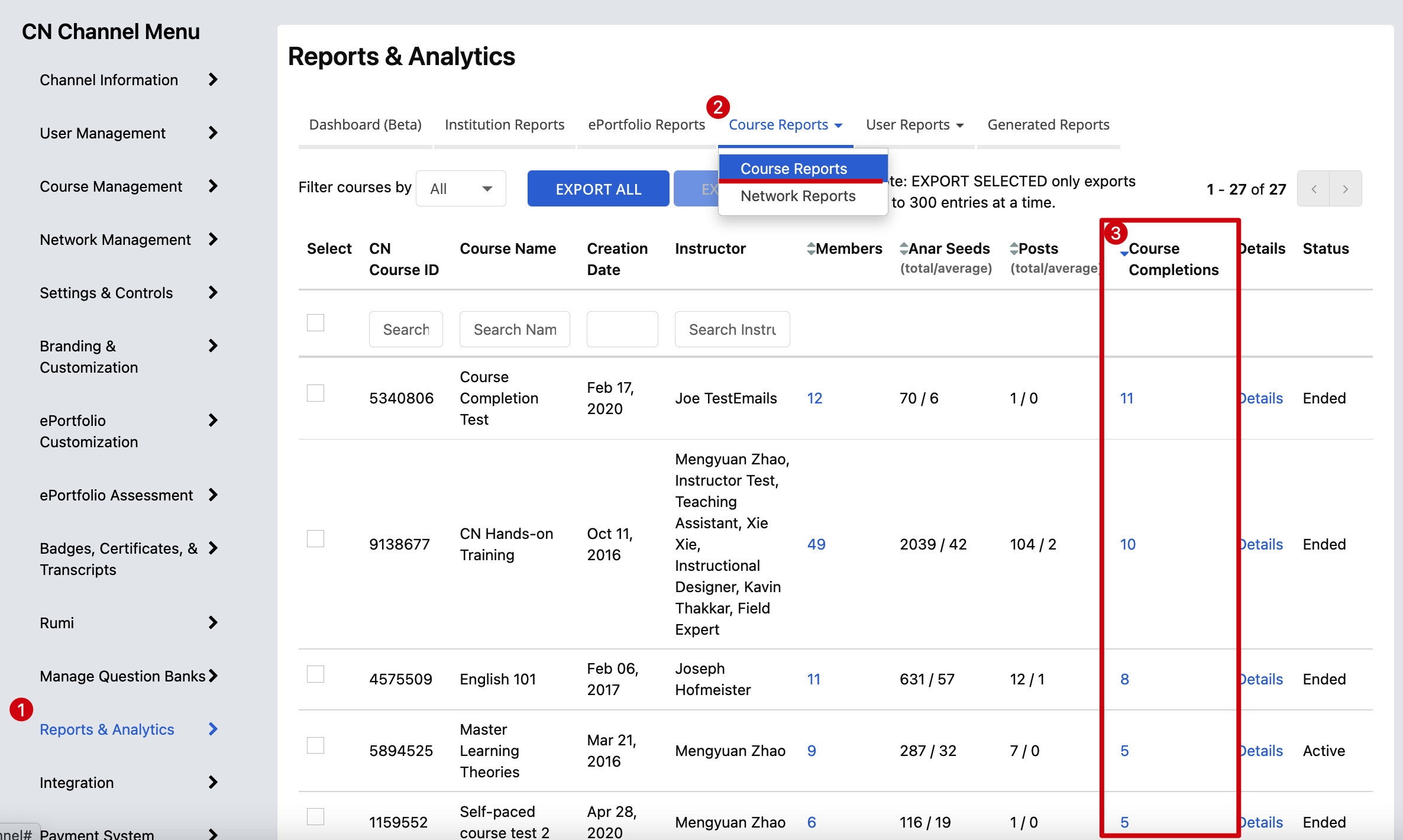The height and width of the screenshot is (840, 1403).
Task: Focus the Search Instructor input field
Action: 732,329
